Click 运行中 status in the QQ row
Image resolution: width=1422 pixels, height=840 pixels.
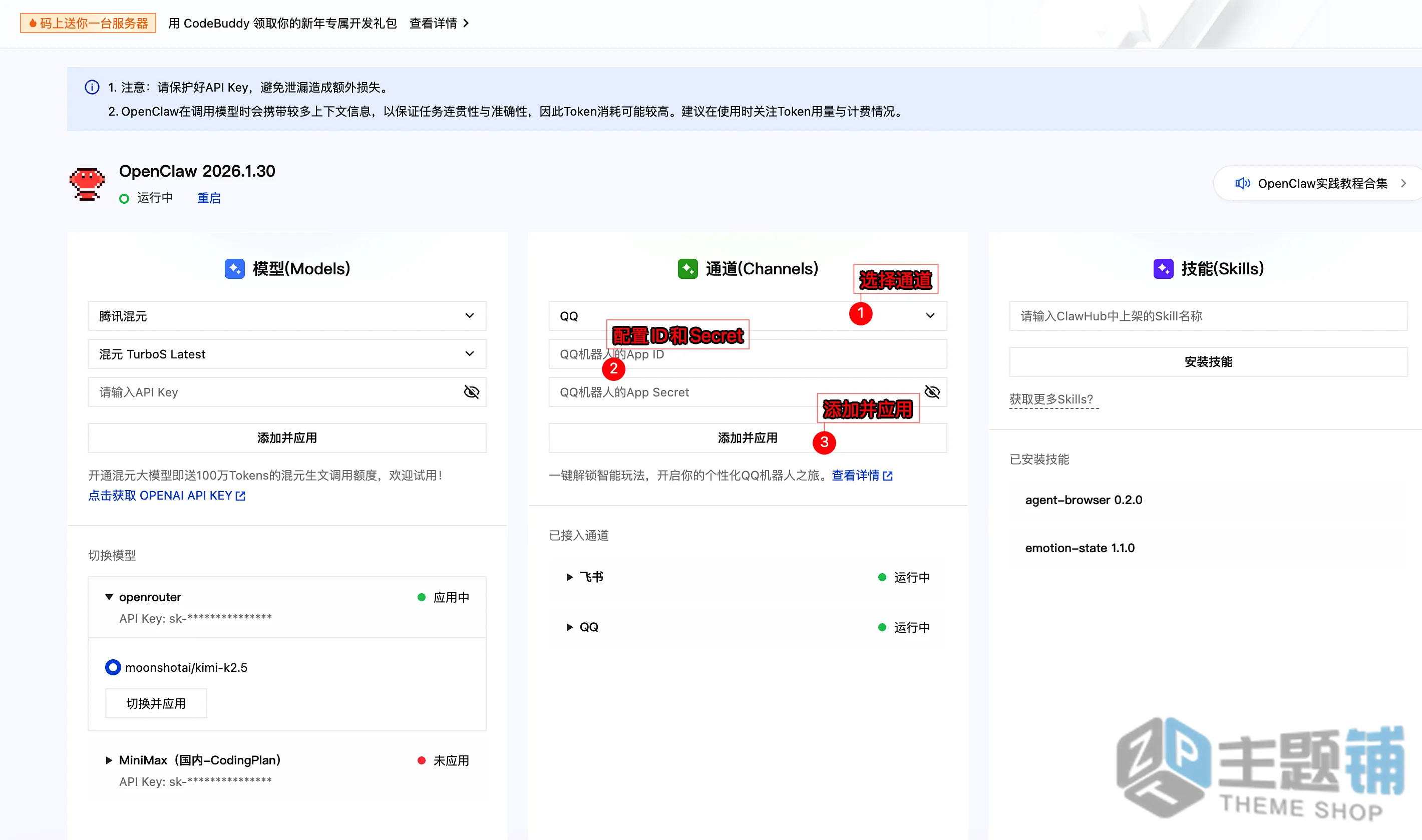coord(911,627)
